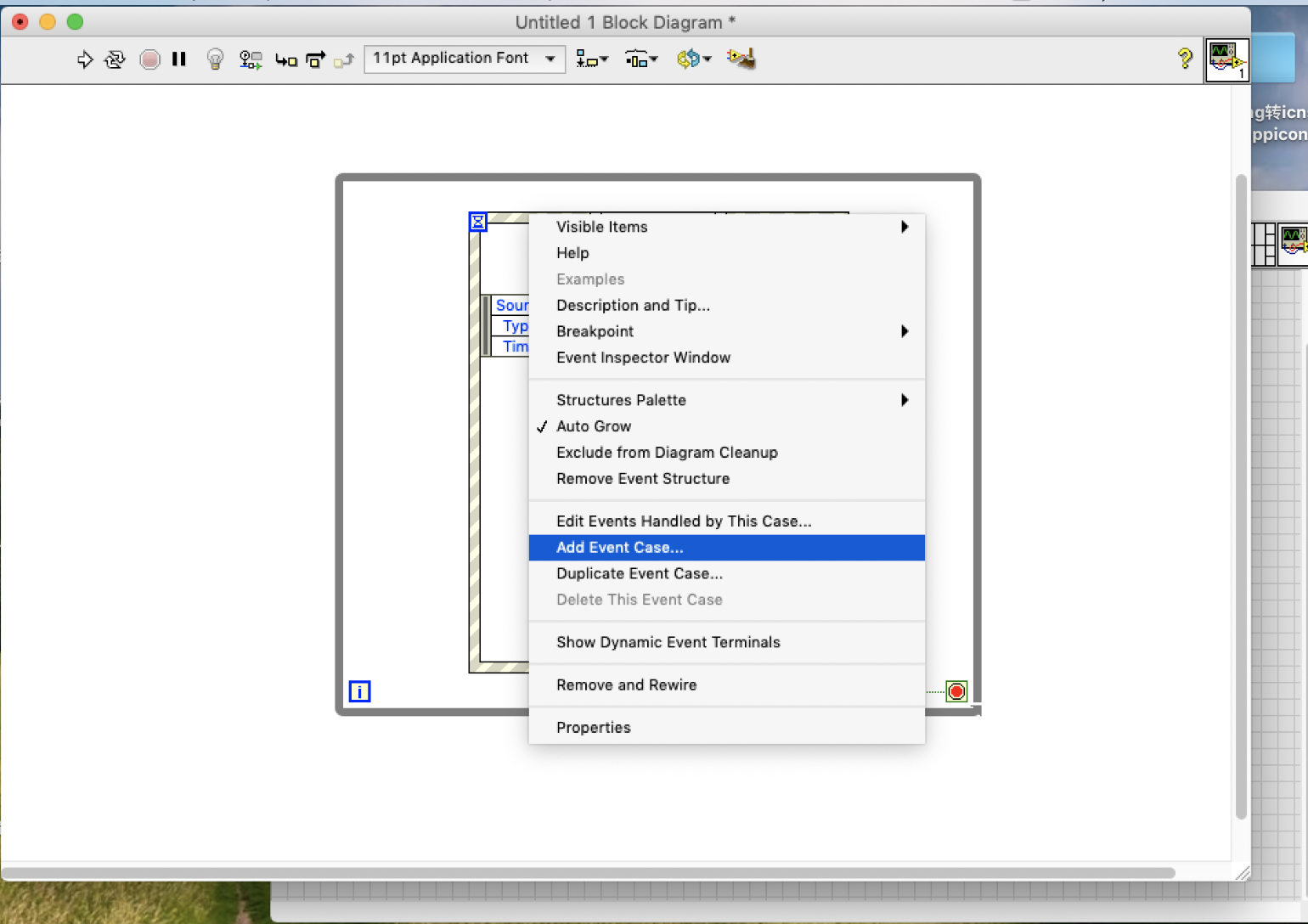The image size is (1308, 924).
Task: Toggle Show Dynamic Event Terminals
Action: (668, 642)
